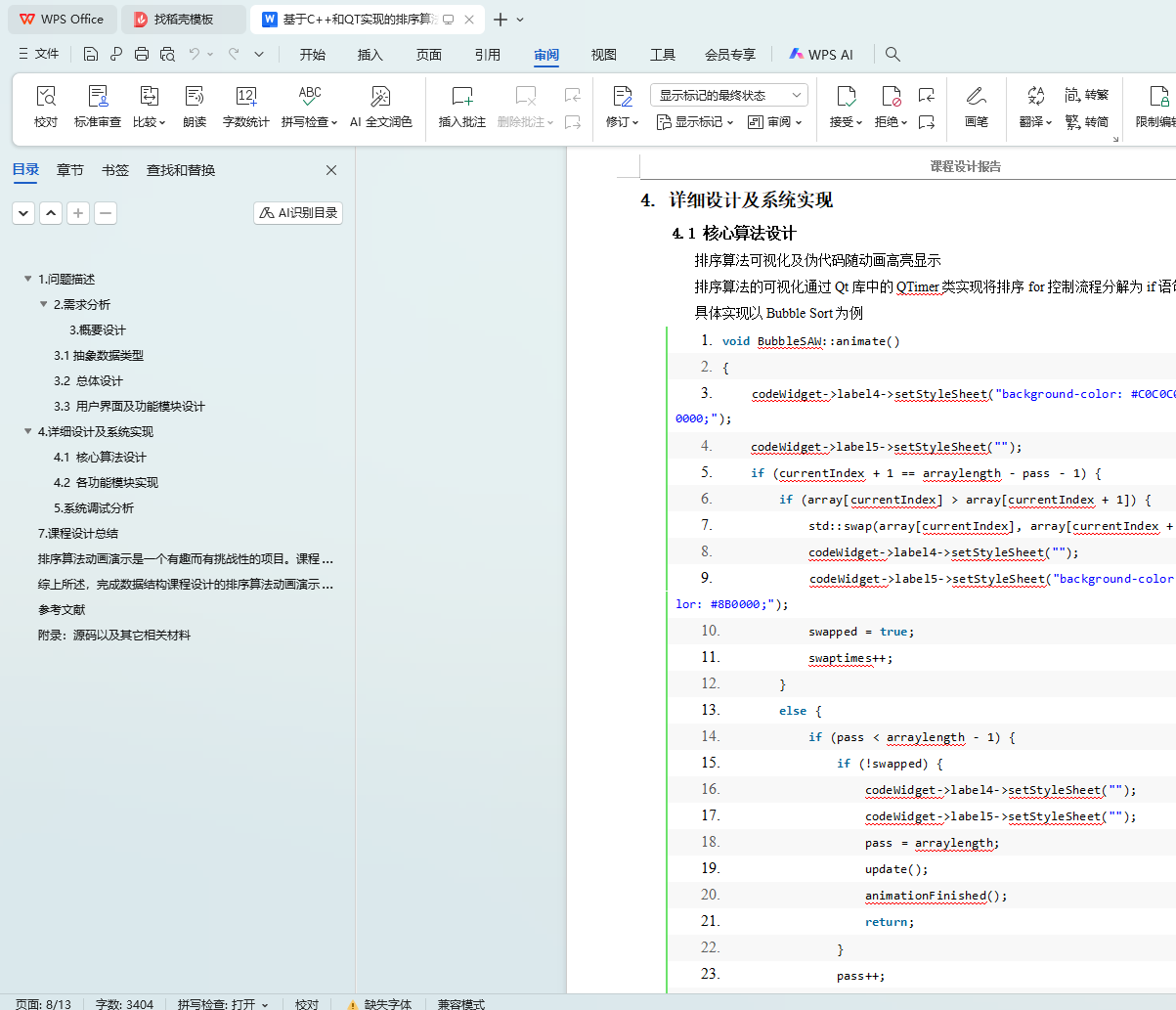1176x1010 pixels.
Task: Click the plus promote heading button in outline
Action: pyautogui.click(x=78, y=212)
